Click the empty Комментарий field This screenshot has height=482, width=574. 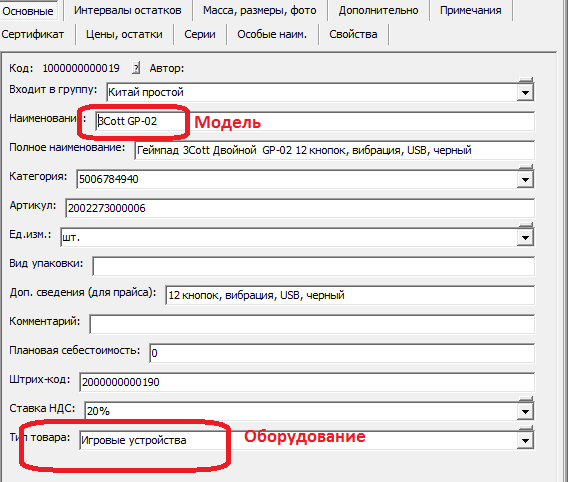point(312,324)
